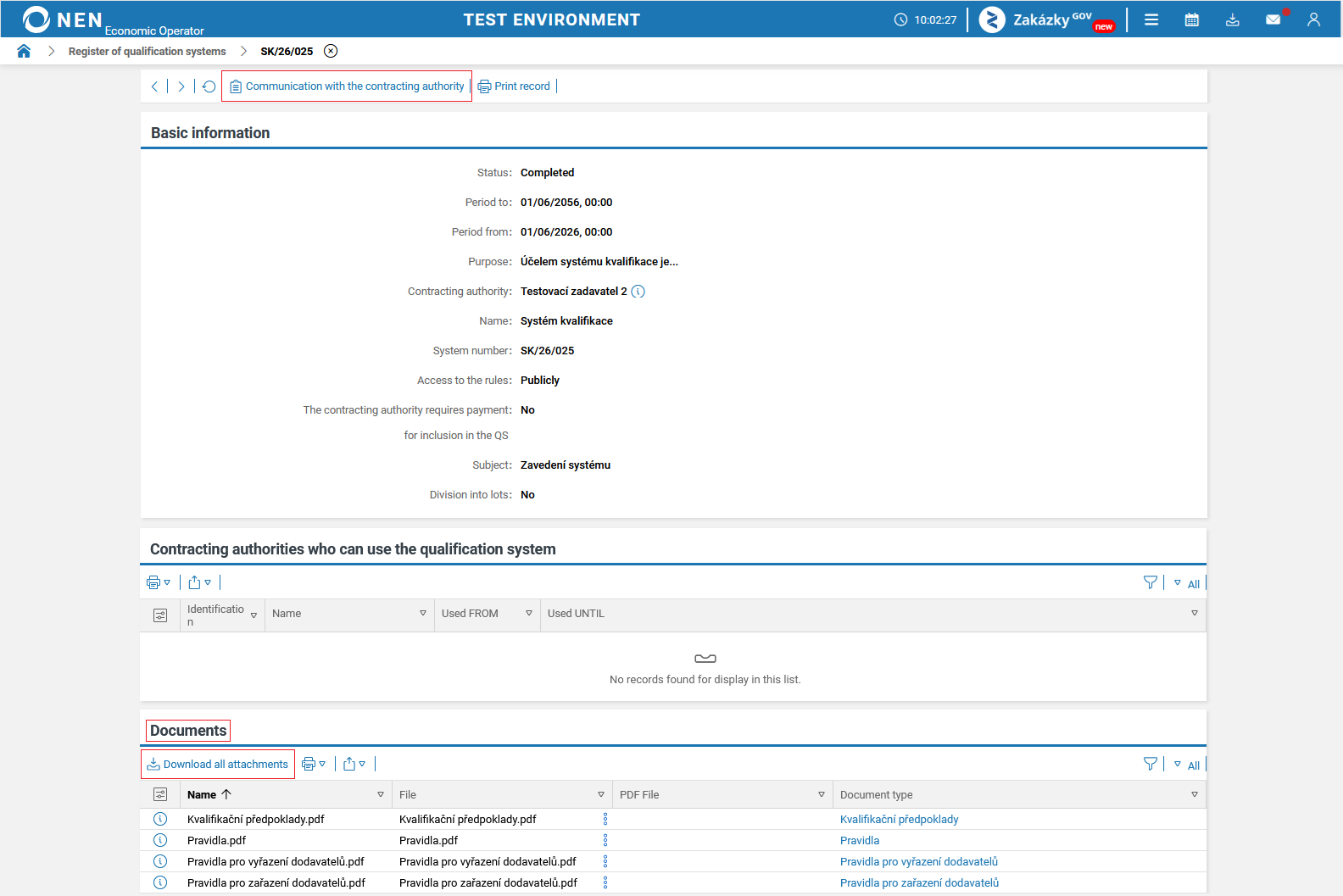The image size is (1343, 896).
Task: Refresh the record
Action: click(209, 86)
